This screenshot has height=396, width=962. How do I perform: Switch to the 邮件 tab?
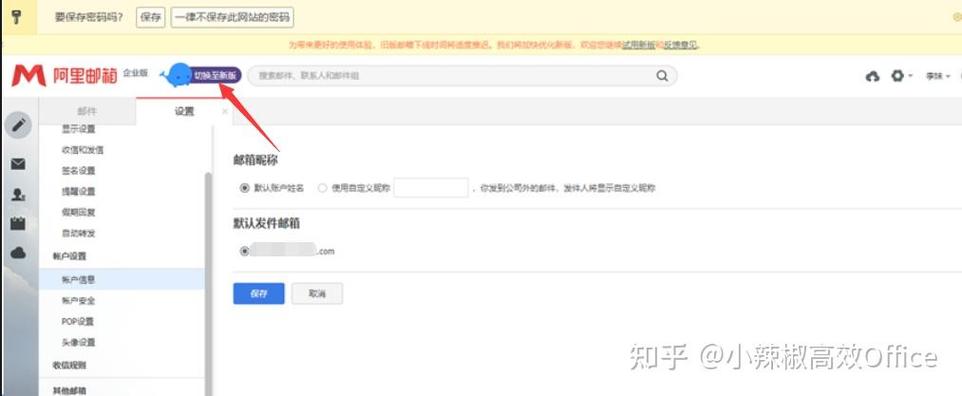click(x=87, y=111)
